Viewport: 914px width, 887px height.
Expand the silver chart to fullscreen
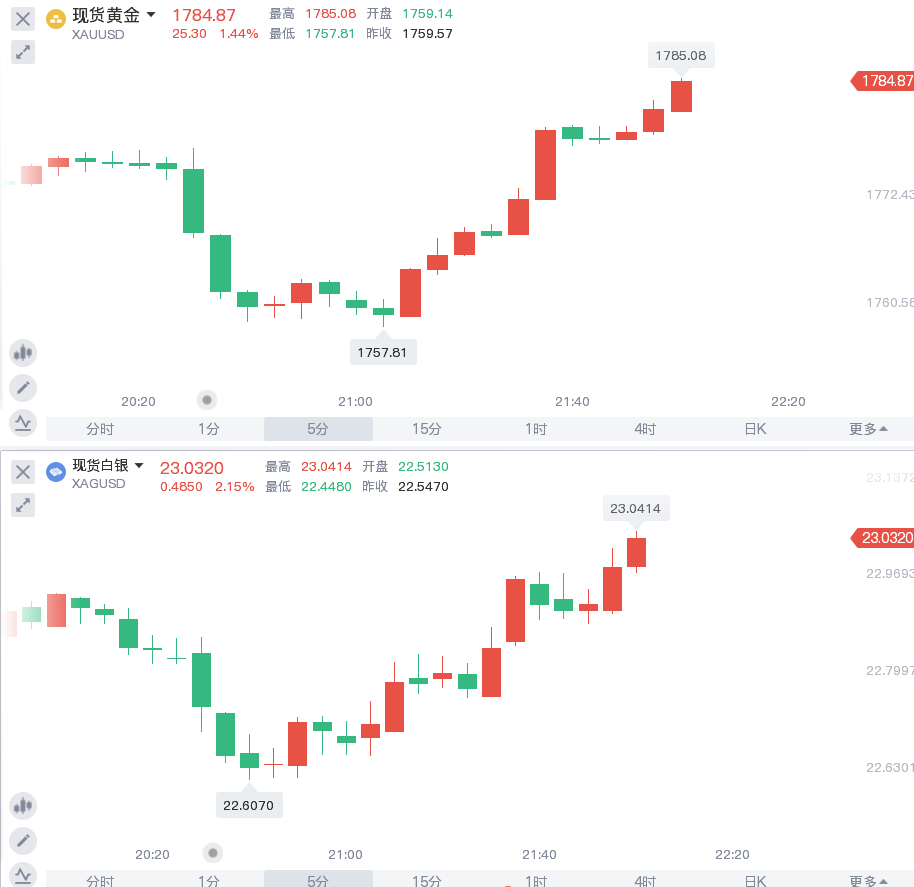(23, 505)
